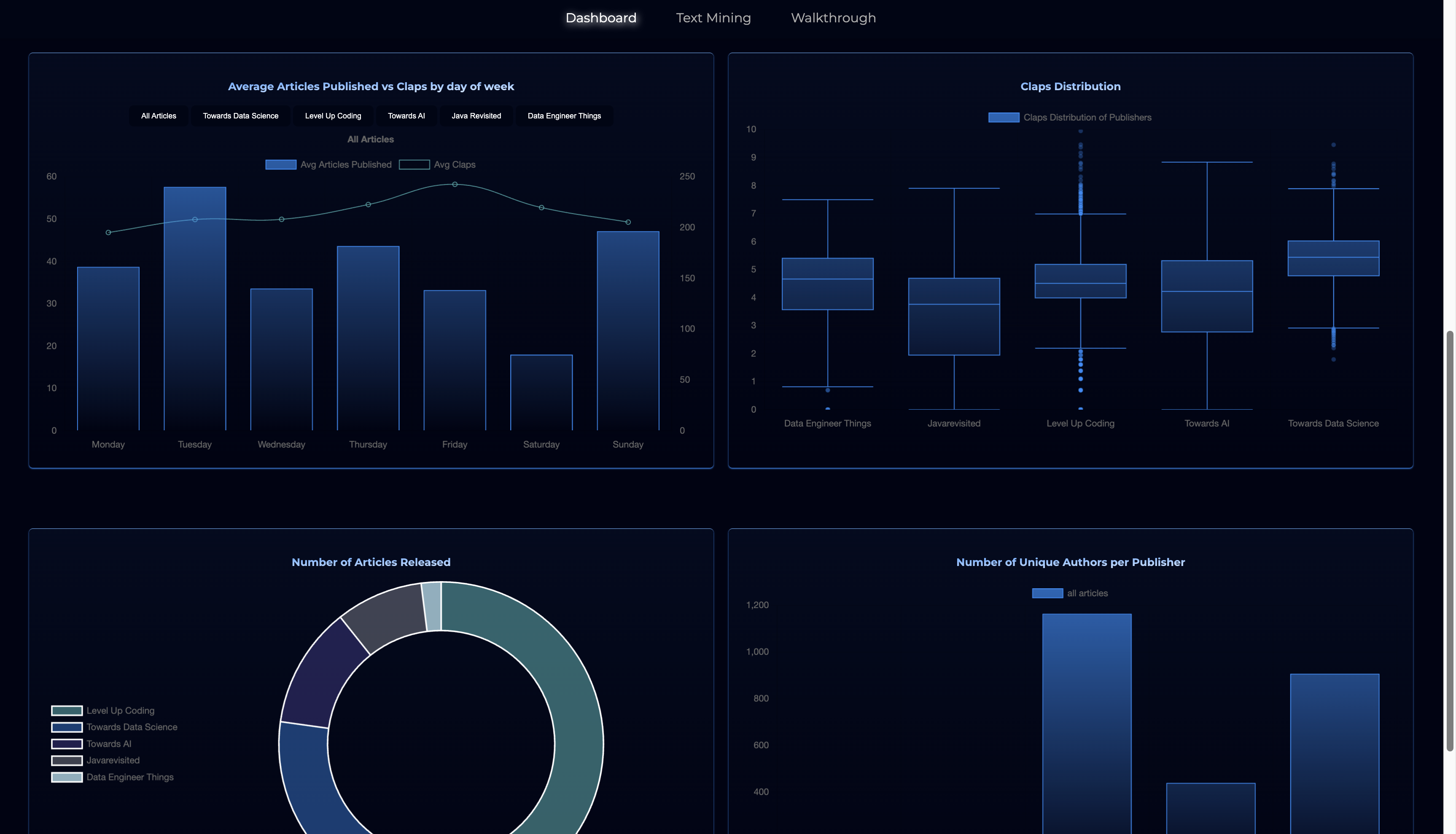Toggle Towards Data Science donut legend
1456x834 pixels.
coord(115,727)
